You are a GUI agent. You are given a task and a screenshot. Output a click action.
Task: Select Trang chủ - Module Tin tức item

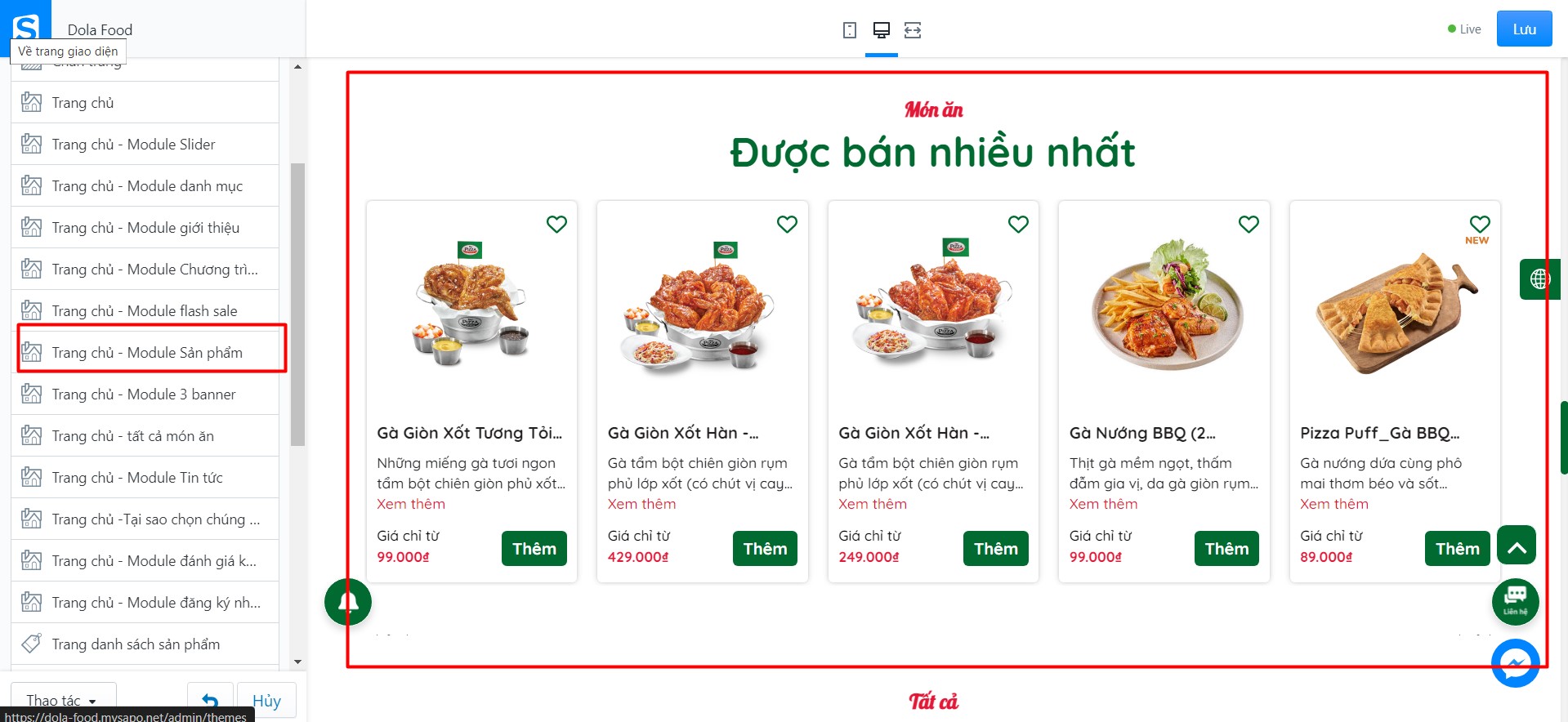(145, 478)
